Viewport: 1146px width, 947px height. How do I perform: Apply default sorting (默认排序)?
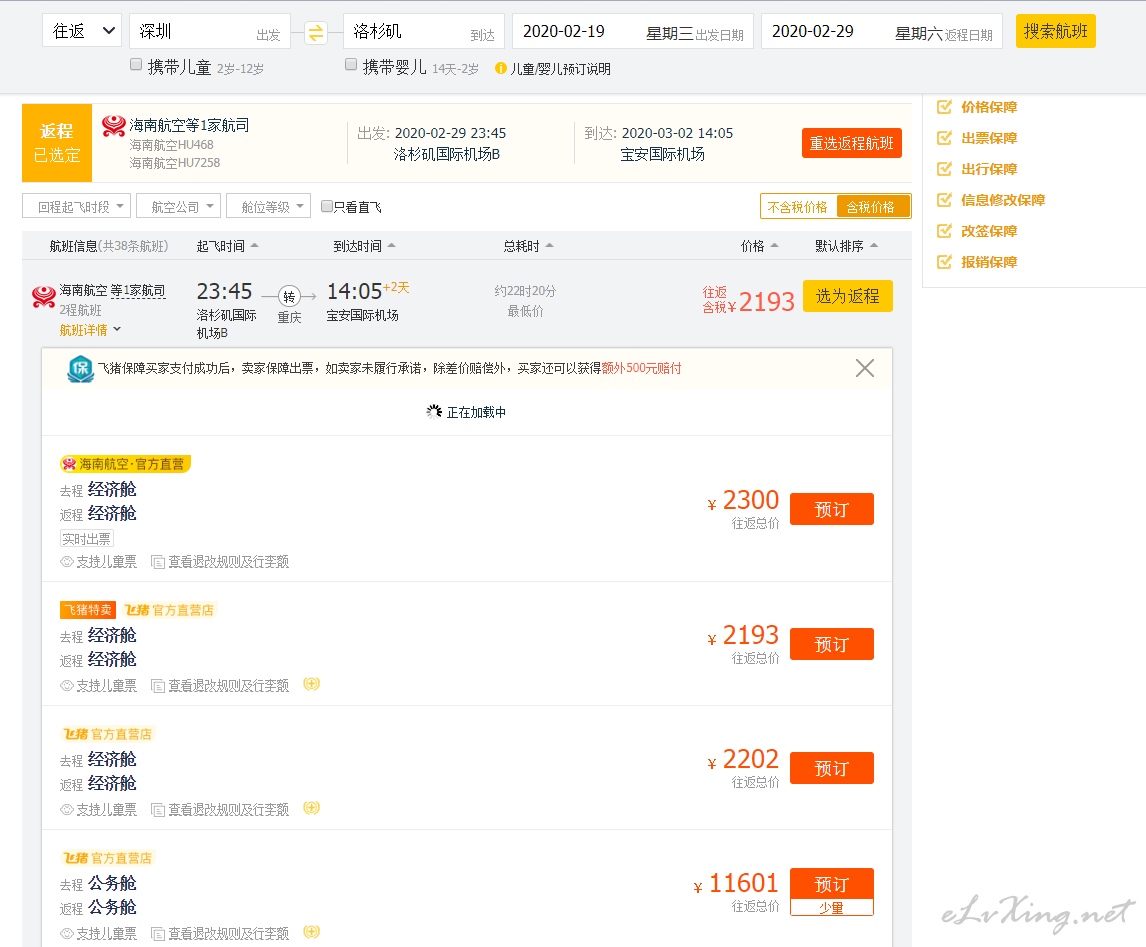(x=846, y=246)
